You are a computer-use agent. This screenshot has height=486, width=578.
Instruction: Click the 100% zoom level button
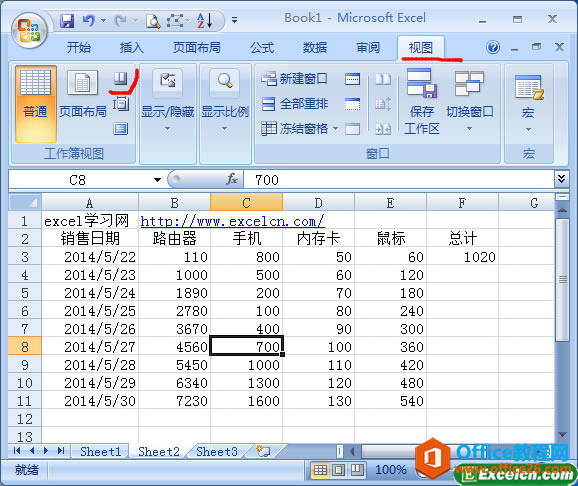(x=391, y=470)
